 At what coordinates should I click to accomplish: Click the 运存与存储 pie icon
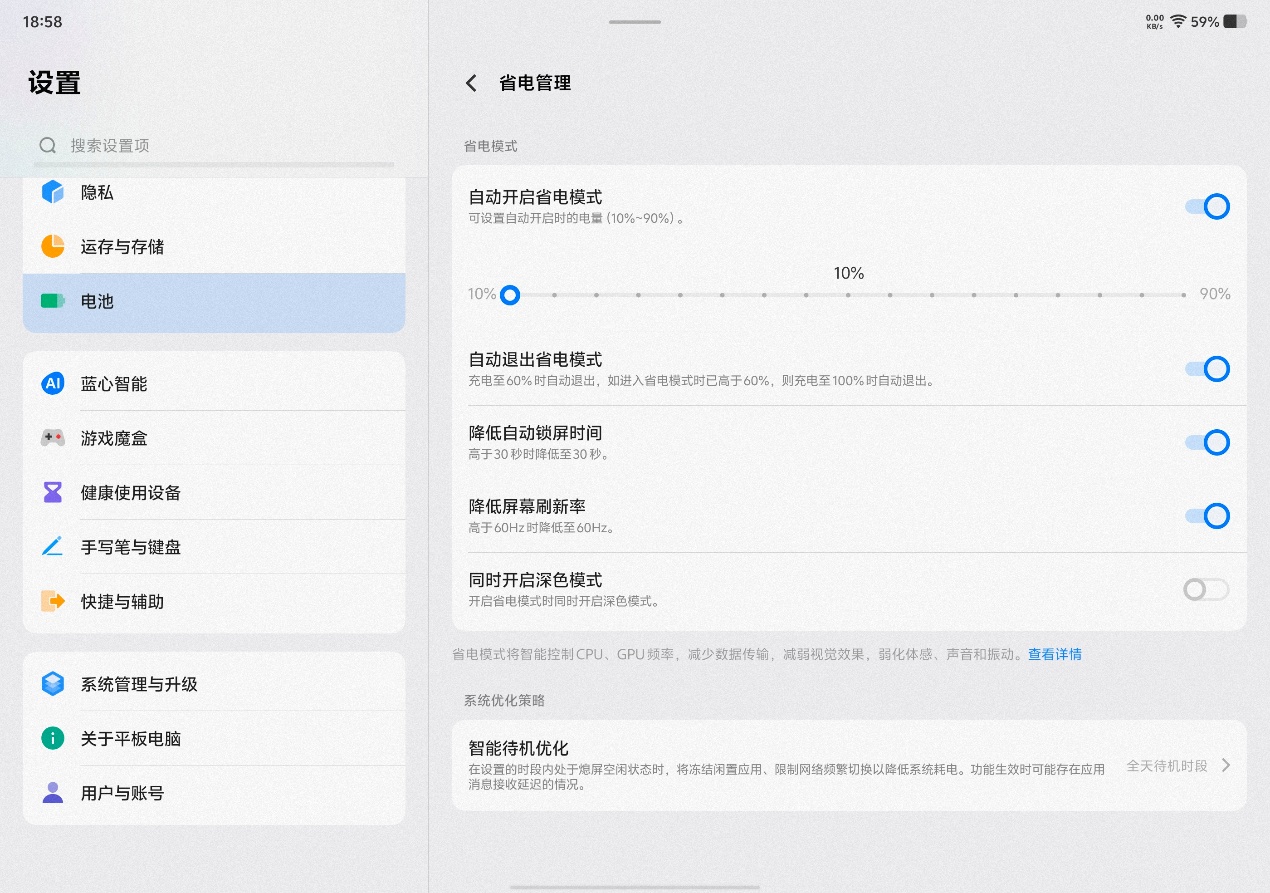(52, 246)
